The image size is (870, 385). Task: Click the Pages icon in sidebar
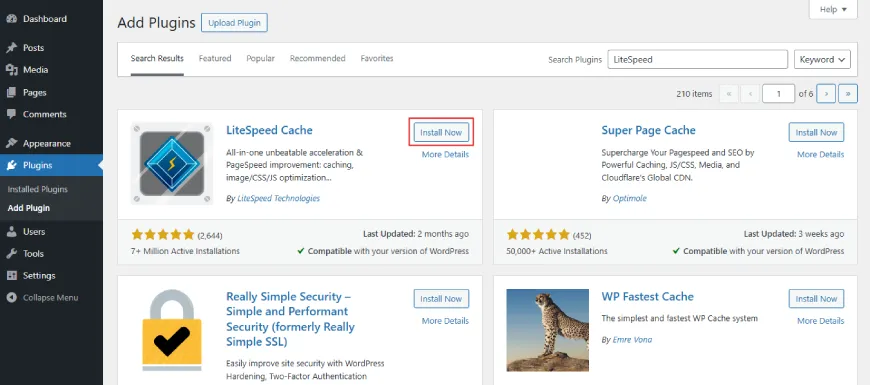[11, 92]
